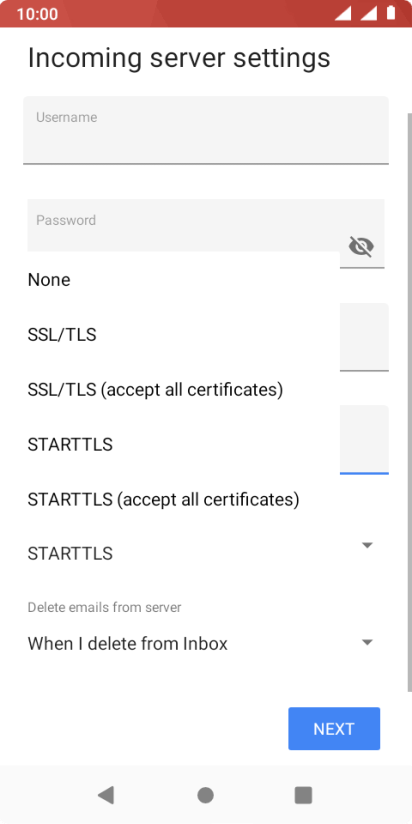The width and height of the screenshot is (412, 824).
Task: Open the security type dropdown arrow
Action: click(x=368, y=545)
